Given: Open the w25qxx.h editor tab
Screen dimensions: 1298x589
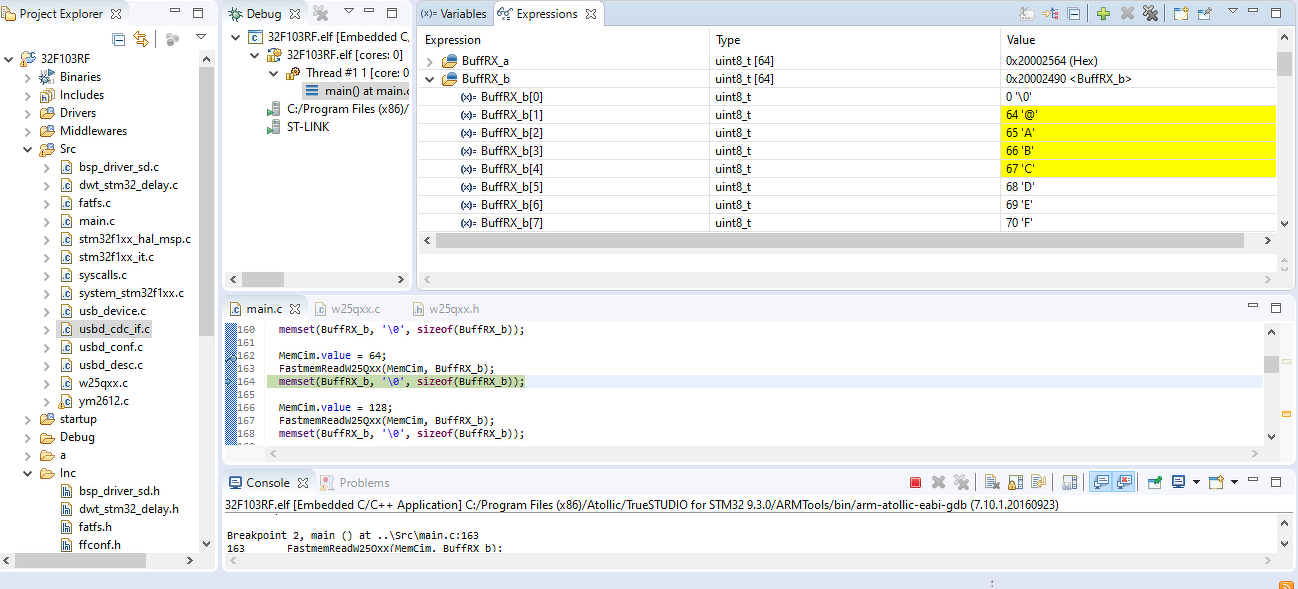Looking at the screenshot, I should [x=445, y=309].
